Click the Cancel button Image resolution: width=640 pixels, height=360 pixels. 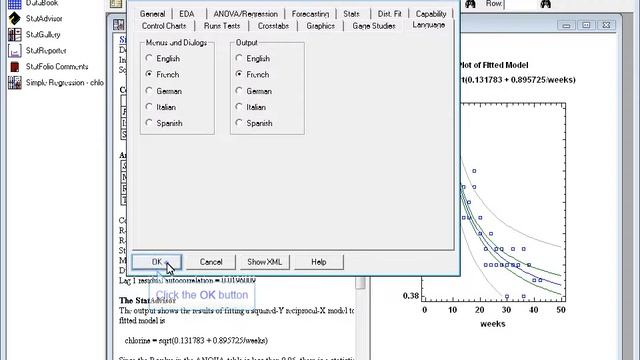coord(211,262)
